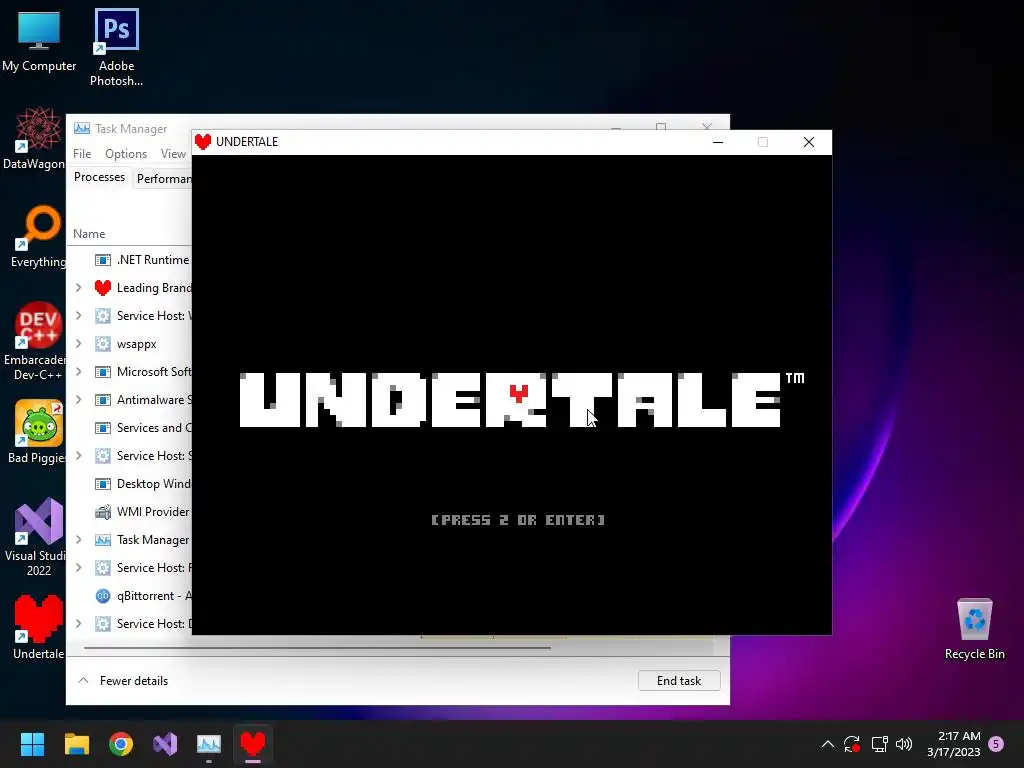This screenshot has height=768, width=1024.
Task: Open Google Chrome from the taskbar
Action: 121,744
